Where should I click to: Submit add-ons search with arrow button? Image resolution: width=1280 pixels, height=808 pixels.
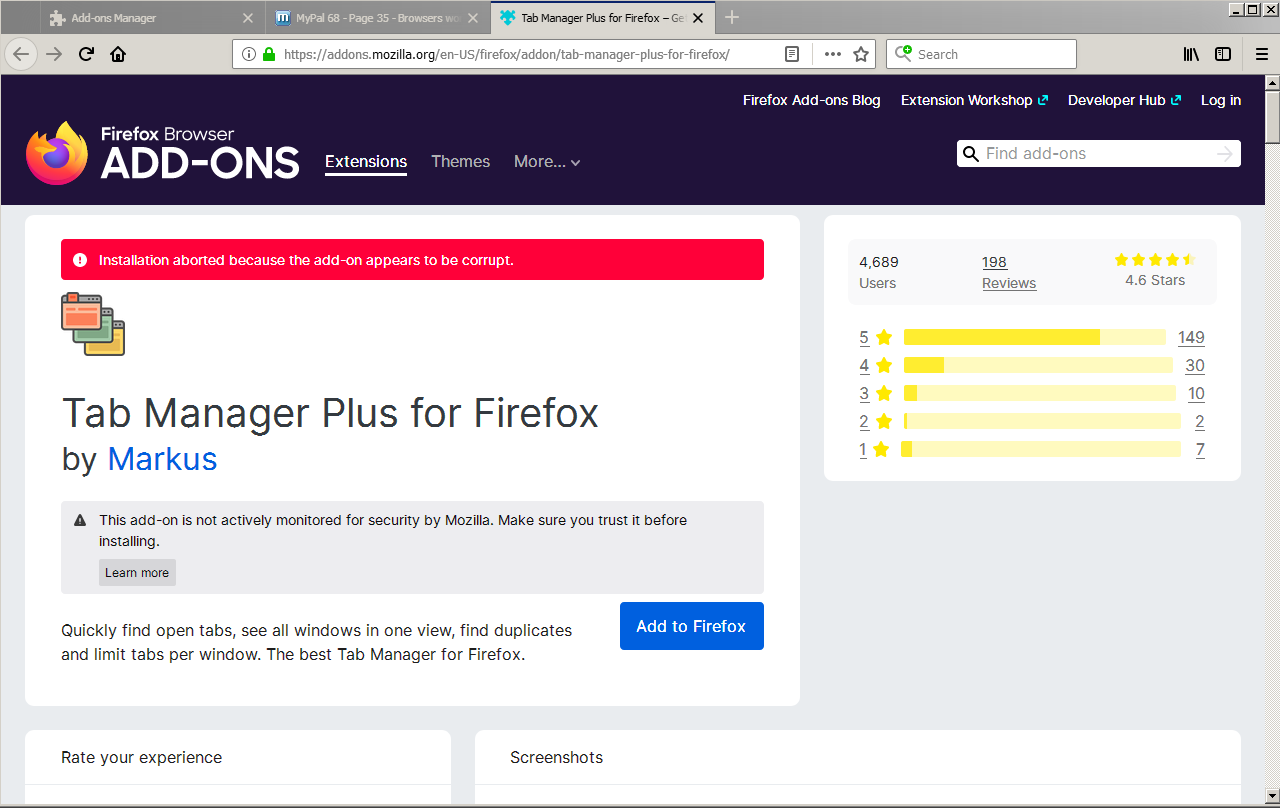[1225, 153]
